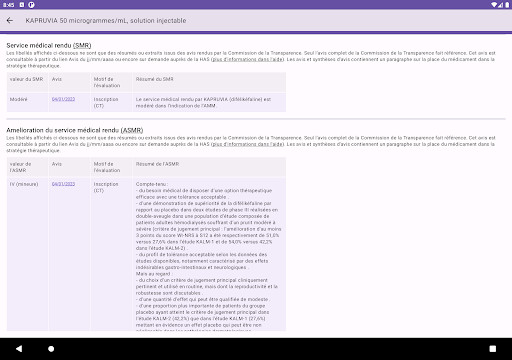Tap the Android home circle button

click(51, 349)
